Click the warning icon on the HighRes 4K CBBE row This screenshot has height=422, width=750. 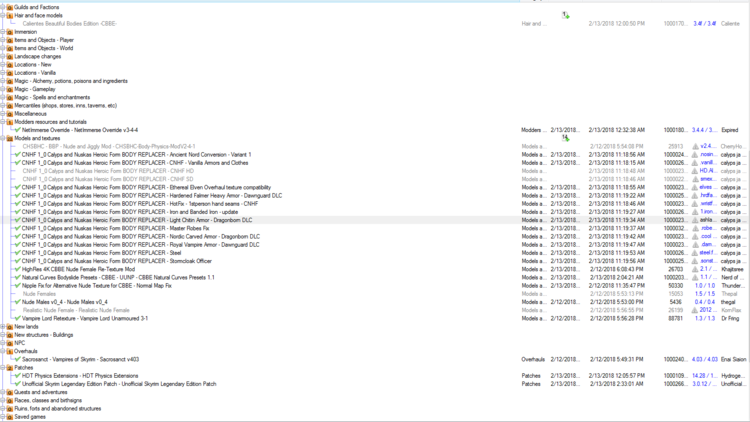[695, 269]
